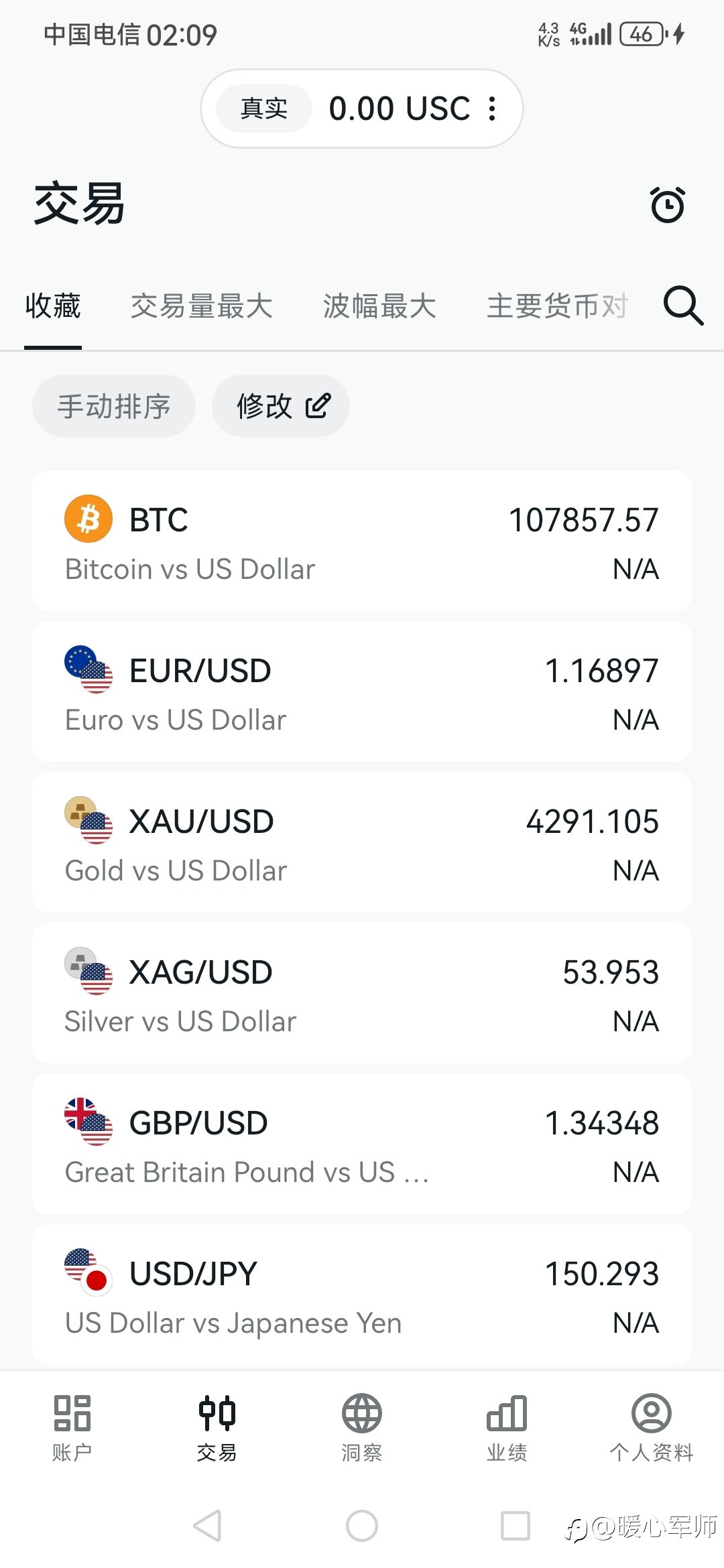
Task: Tap the 真实 account type badge
Action: coord(264,109)
